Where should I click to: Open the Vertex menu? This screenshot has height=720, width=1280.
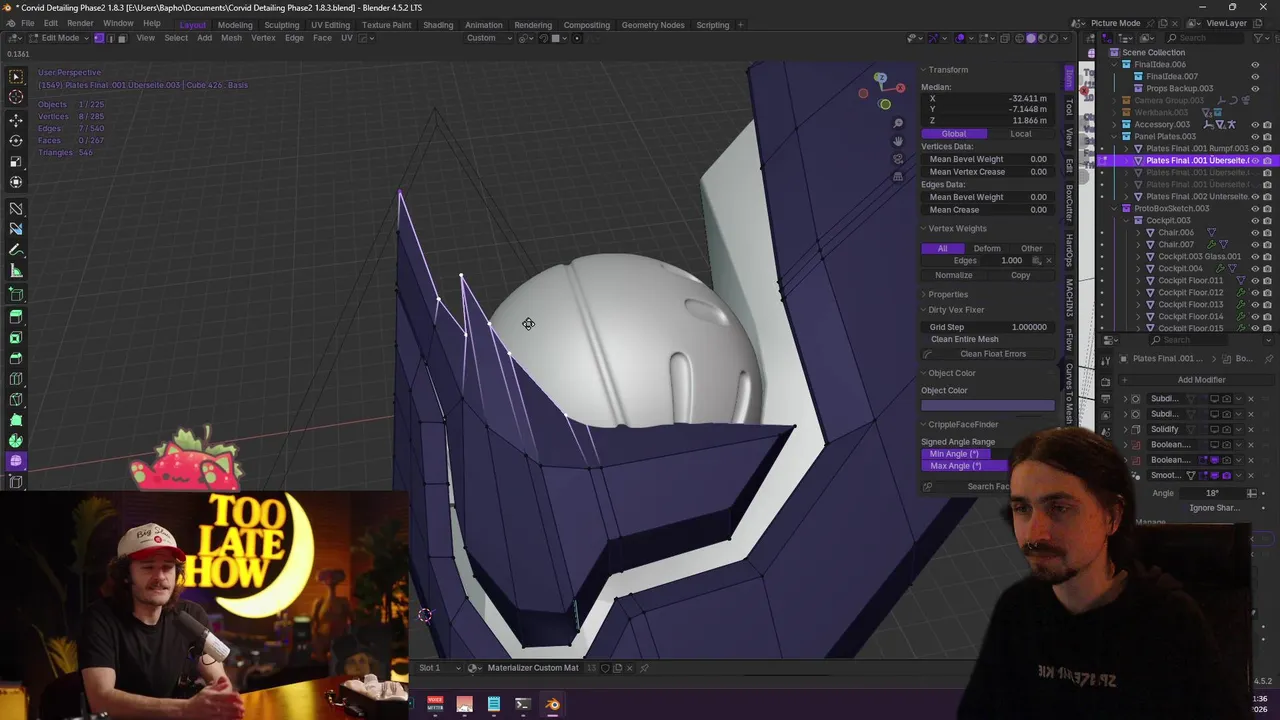click(x=263, y=38)
